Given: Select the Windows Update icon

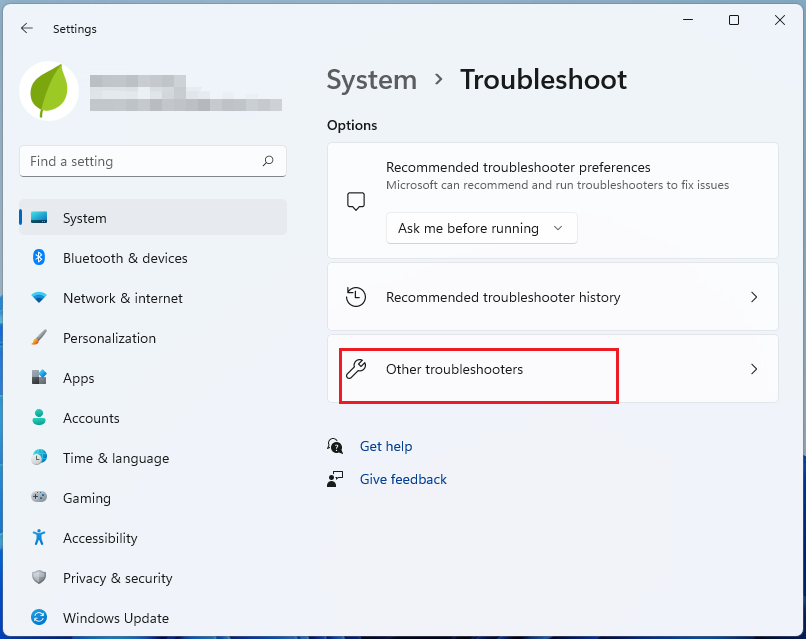Looking at the screenshot, I should tap(40, 618).
